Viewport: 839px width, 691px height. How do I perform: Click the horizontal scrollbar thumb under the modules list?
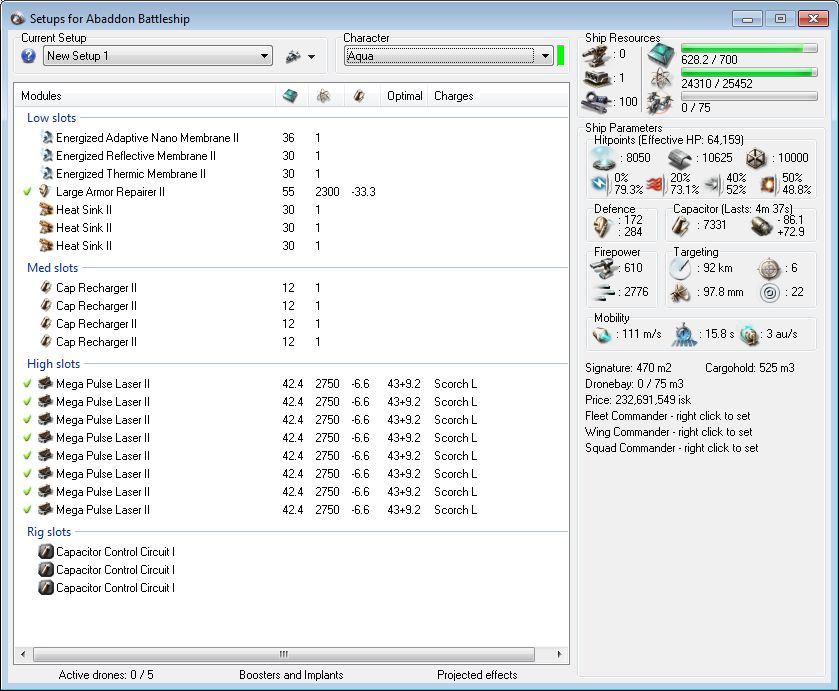[x=284, y=654]
